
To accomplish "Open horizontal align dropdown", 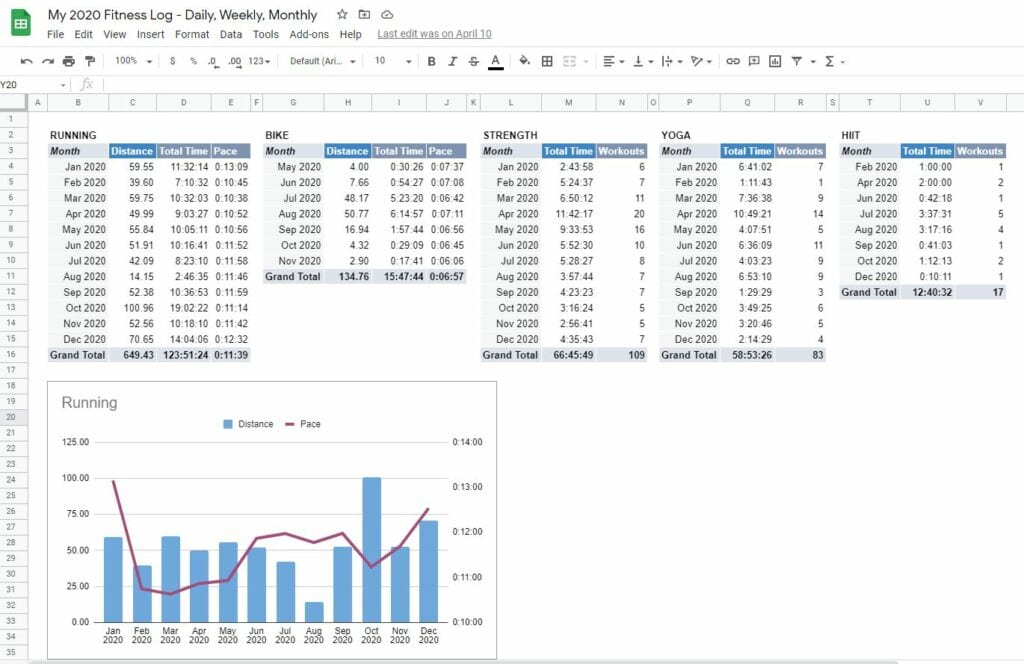I will click(x=613, y=61).
